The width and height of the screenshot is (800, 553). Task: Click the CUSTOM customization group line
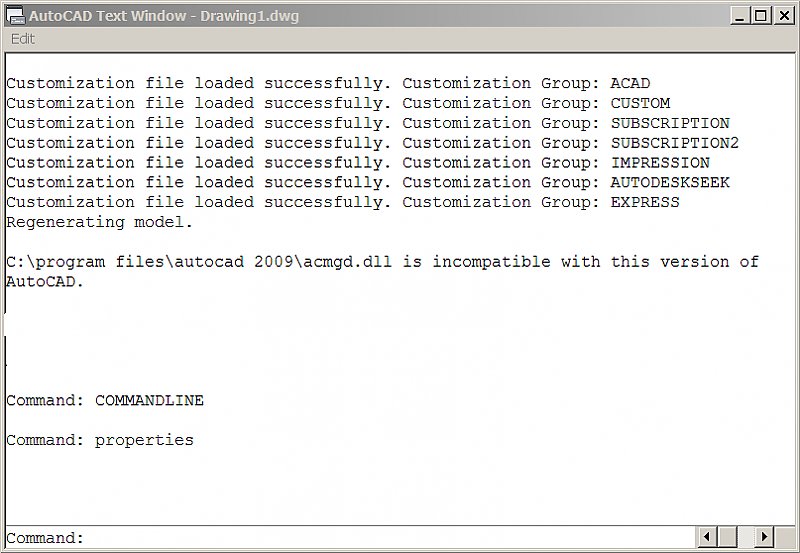coord(338,103)
